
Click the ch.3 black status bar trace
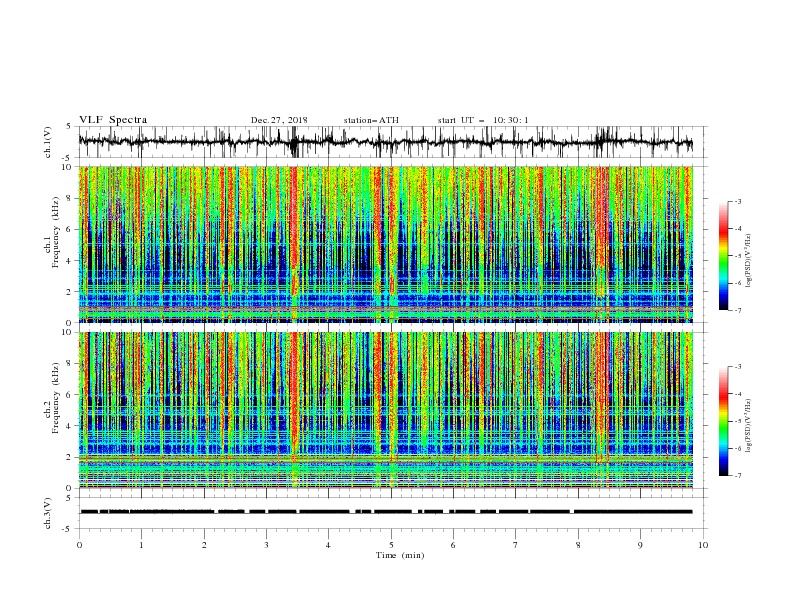(386, 512)
